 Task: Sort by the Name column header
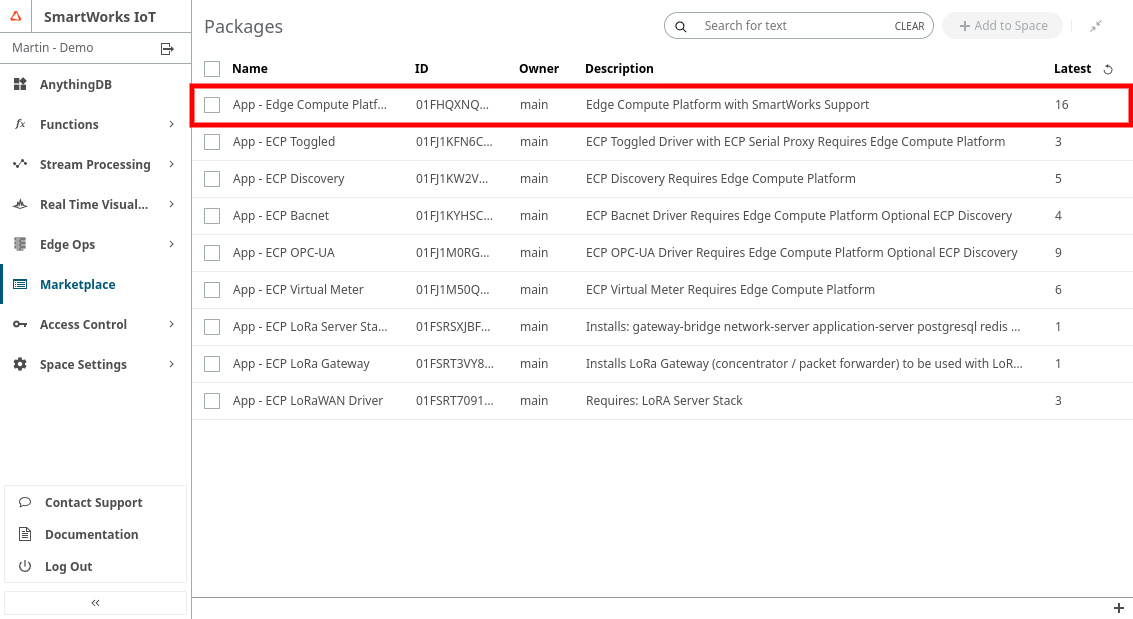(249, 69)
